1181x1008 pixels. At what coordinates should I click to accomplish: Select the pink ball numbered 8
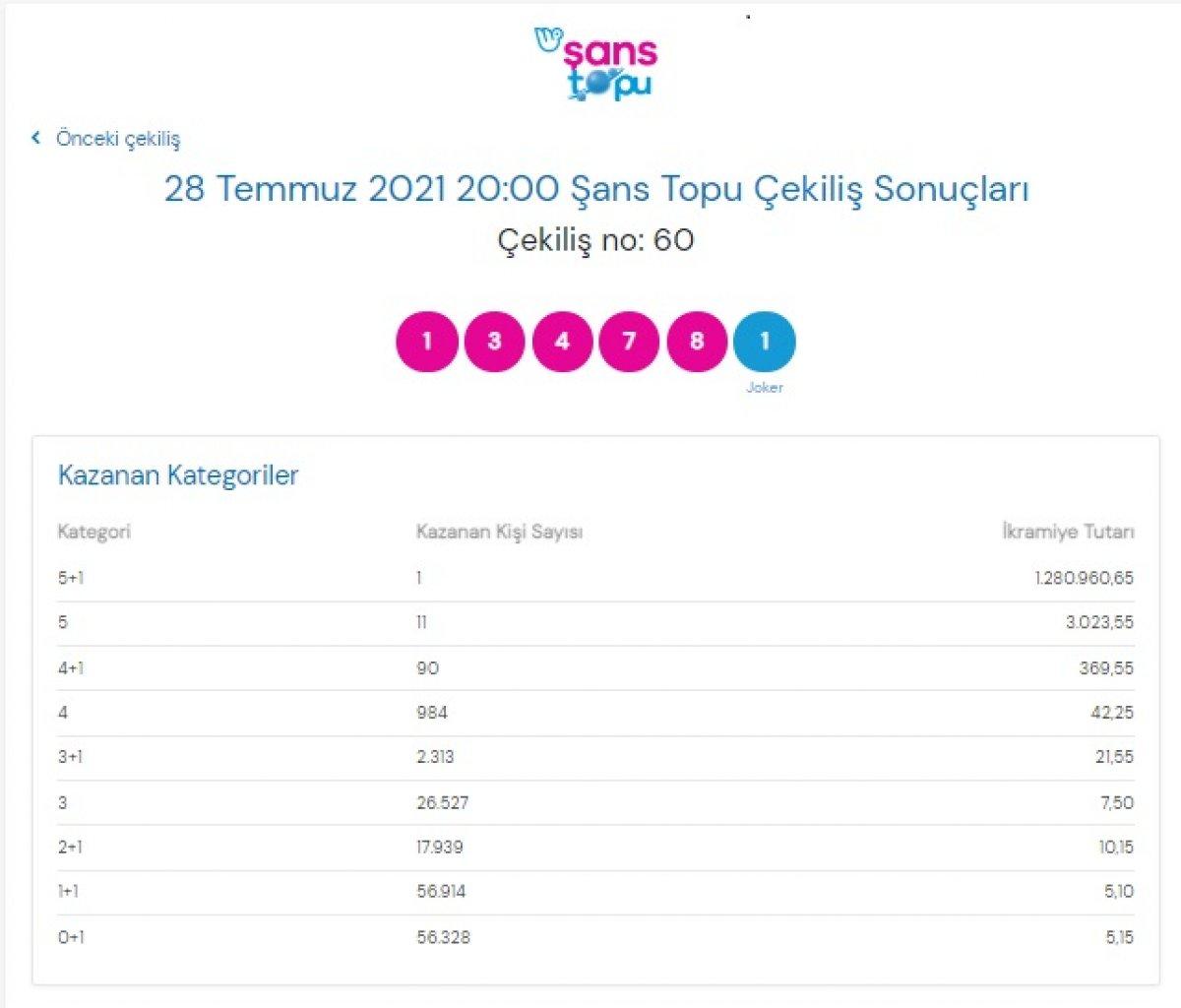tap(698, 343)
